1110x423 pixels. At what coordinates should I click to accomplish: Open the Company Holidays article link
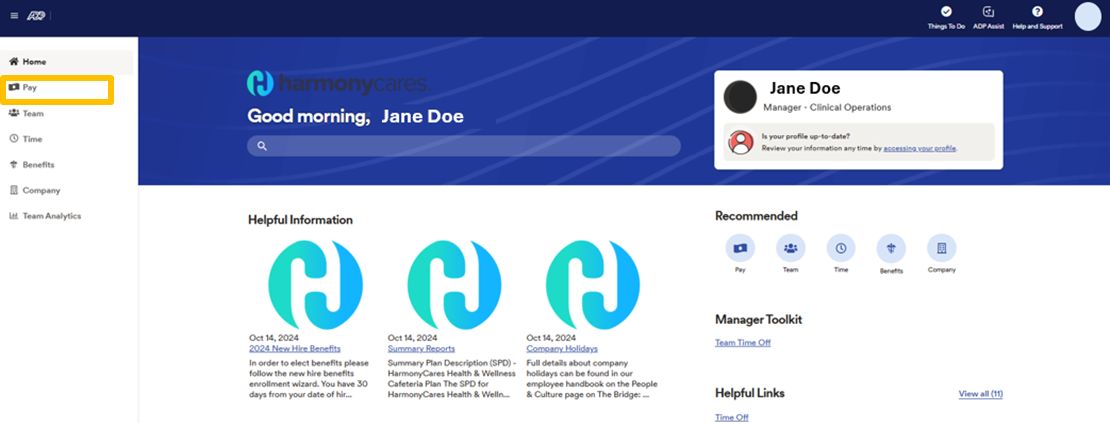click(x=562, y=349)
